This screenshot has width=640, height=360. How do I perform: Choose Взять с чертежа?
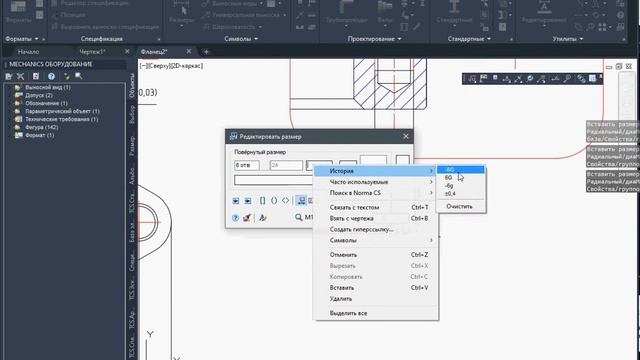pos(376,218)
